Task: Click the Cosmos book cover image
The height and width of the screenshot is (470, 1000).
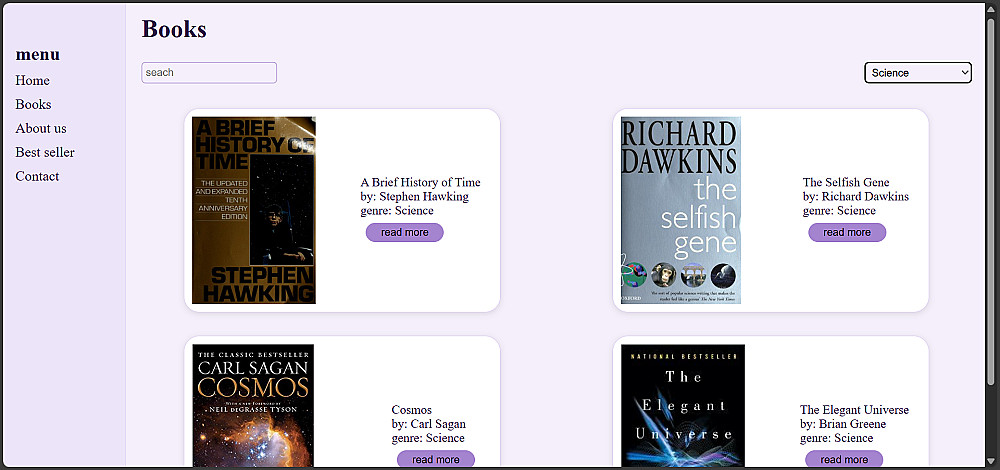Action: click(253, 406)
